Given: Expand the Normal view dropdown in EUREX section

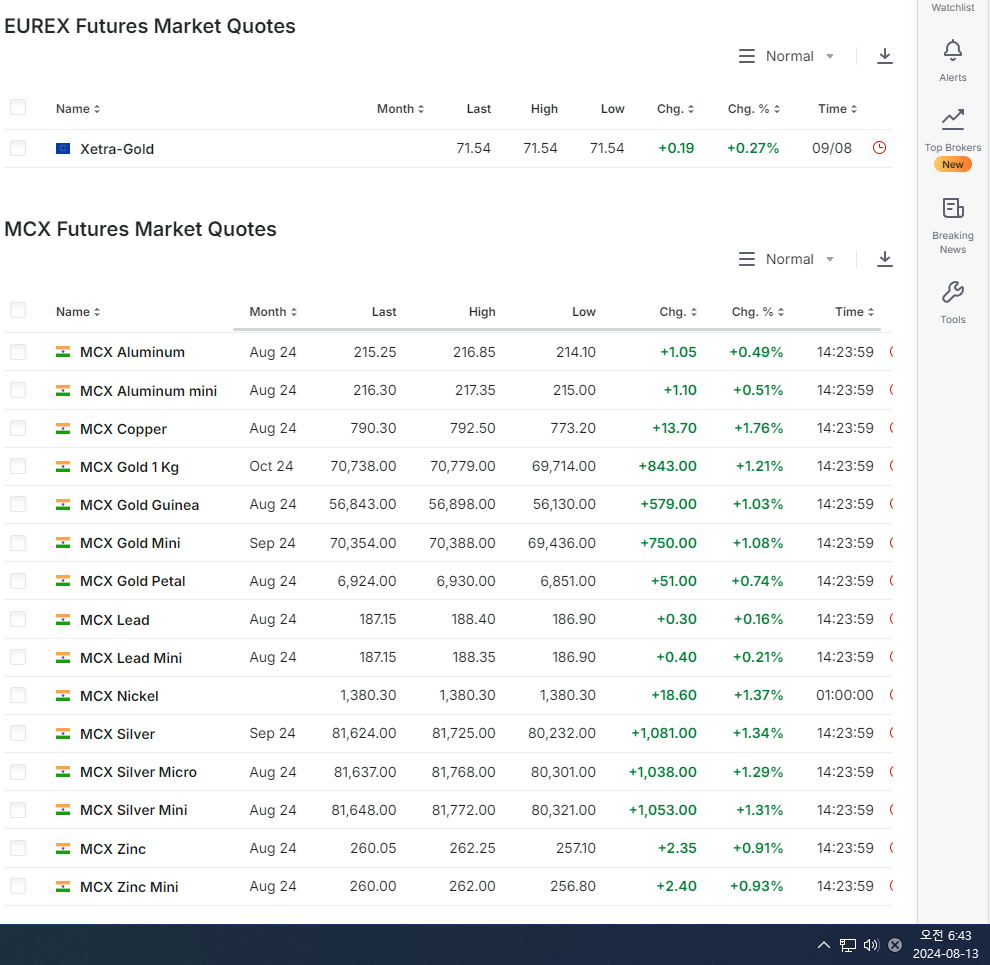Looking at the screenshot, I should pos(799,56).
